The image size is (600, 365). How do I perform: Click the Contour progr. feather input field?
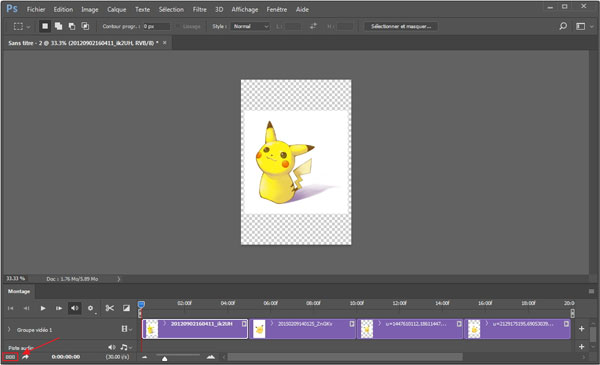[156, 26]
